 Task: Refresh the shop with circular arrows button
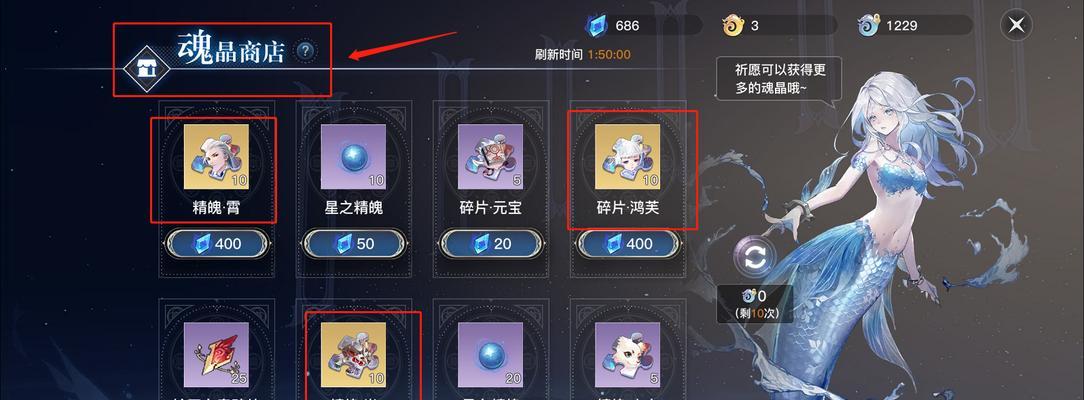[755, 258]
